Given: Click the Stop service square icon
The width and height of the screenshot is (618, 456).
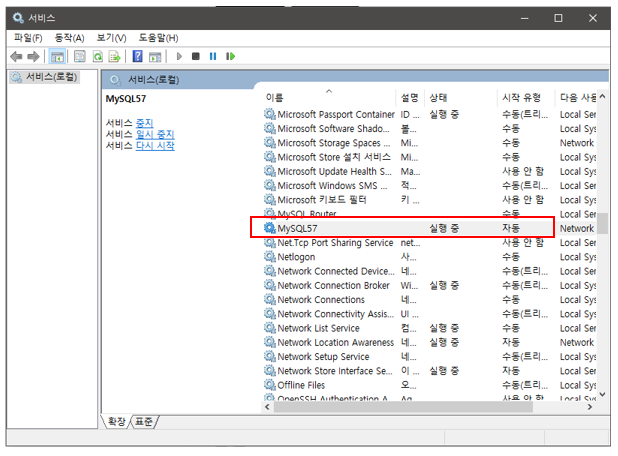Looking at the screenshot, I should click(x=196, y=57).
